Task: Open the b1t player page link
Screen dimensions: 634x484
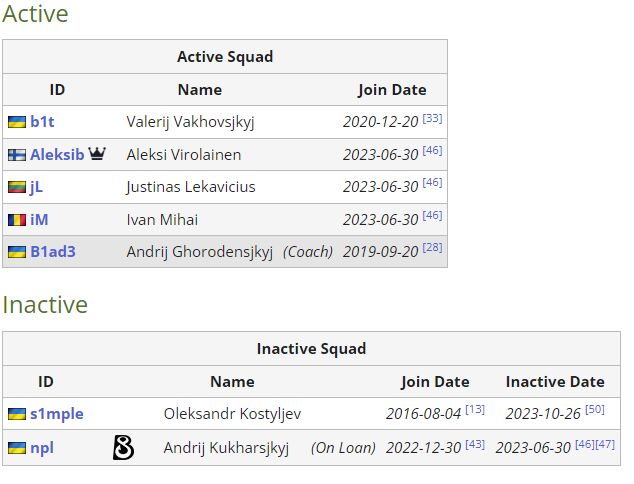Action: [x=42, y=122]
